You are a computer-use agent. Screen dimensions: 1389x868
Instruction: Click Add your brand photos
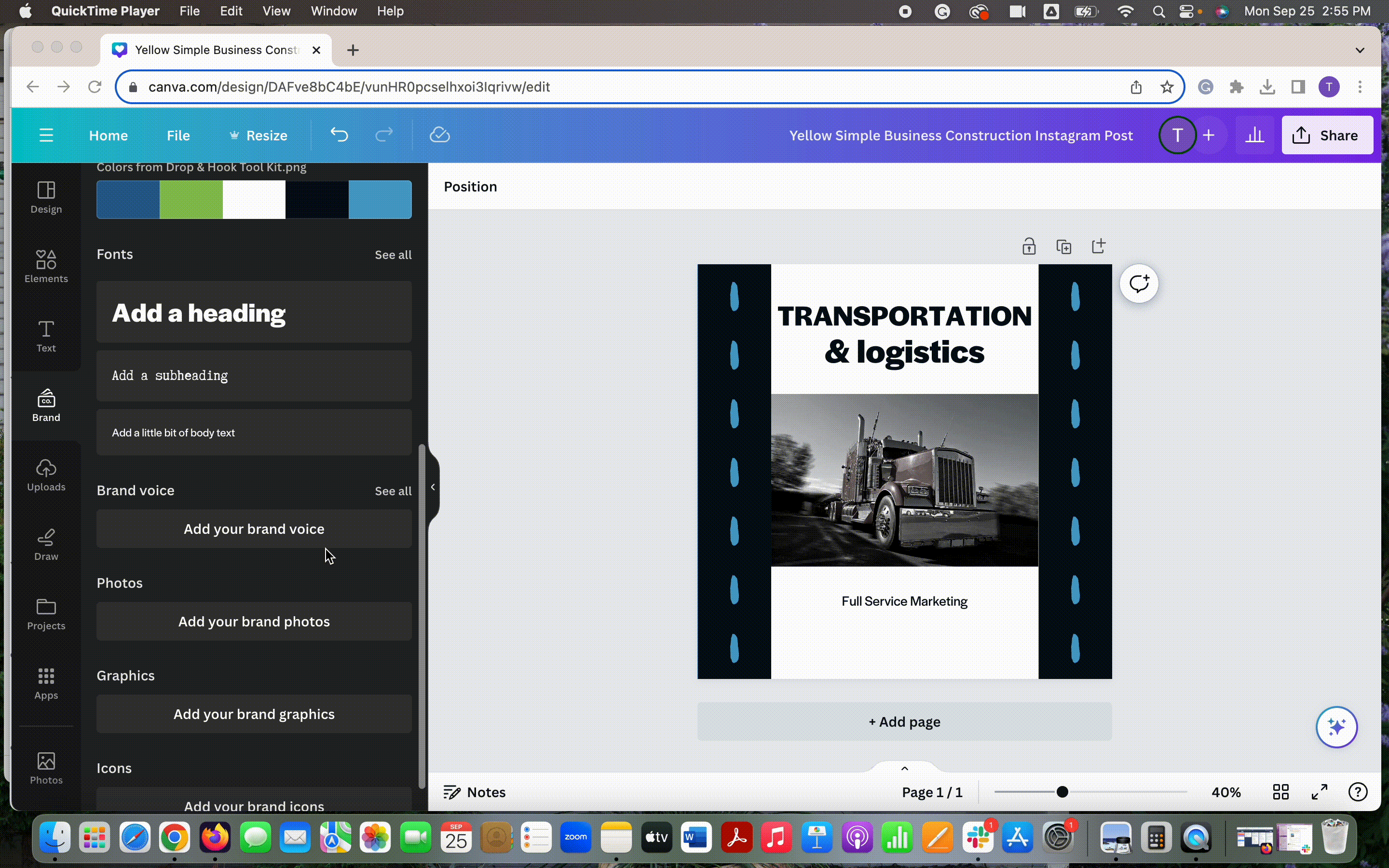[x=254, y=621]
